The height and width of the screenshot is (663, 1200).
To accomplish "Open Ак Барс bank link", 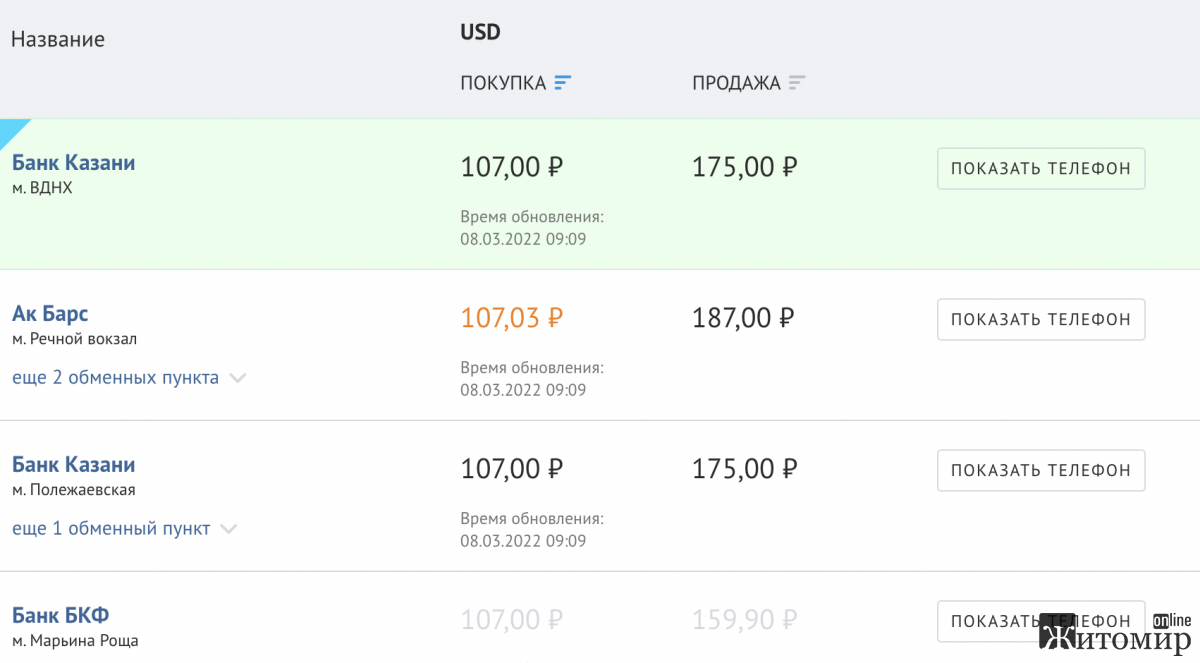I will click(50, 314).
